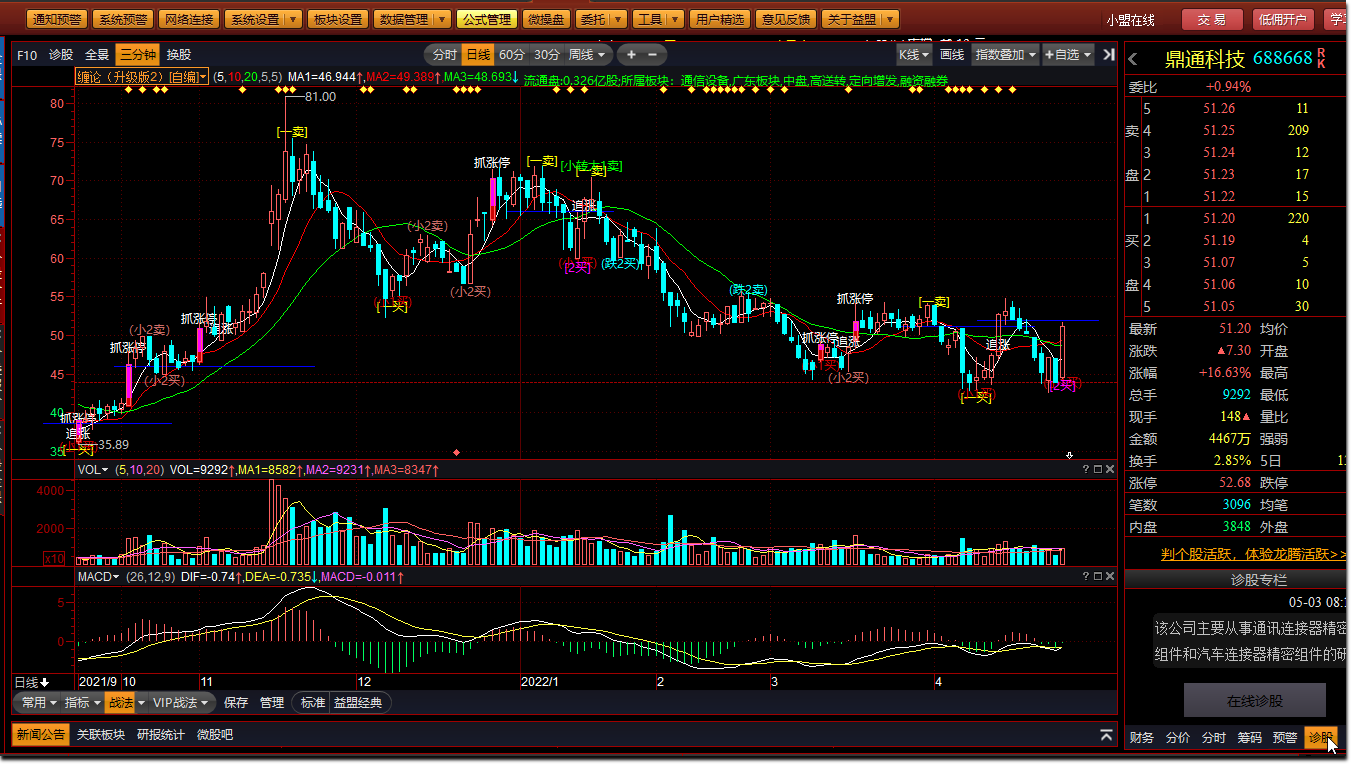Open the 系统设置 menu
The height and width of the screenshot is (764, 1352).
262,19
